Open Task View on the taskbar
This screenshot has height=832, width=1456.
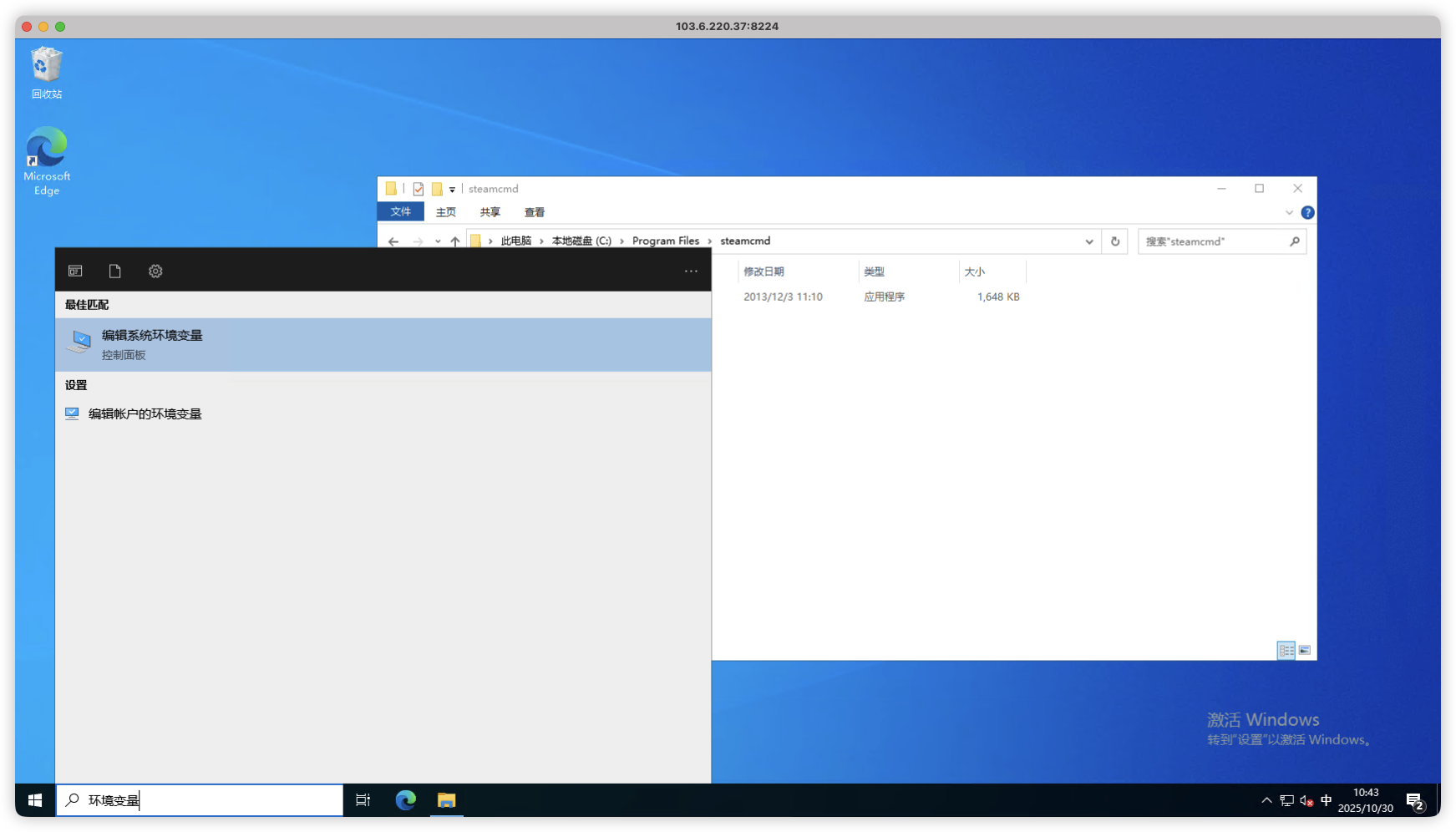click(363, 800)
